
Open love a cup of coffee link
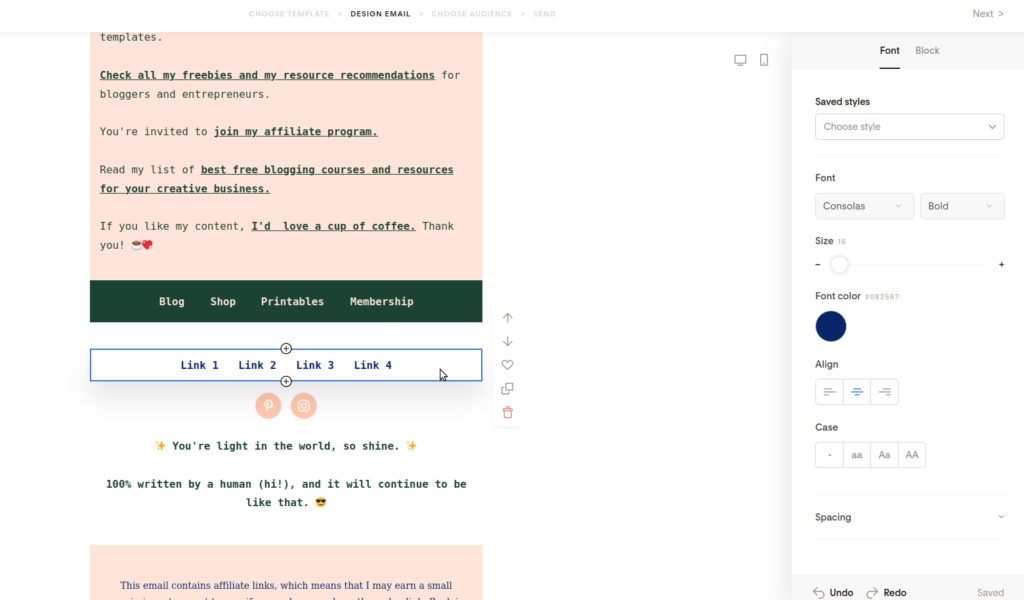(x=333, y=227)
